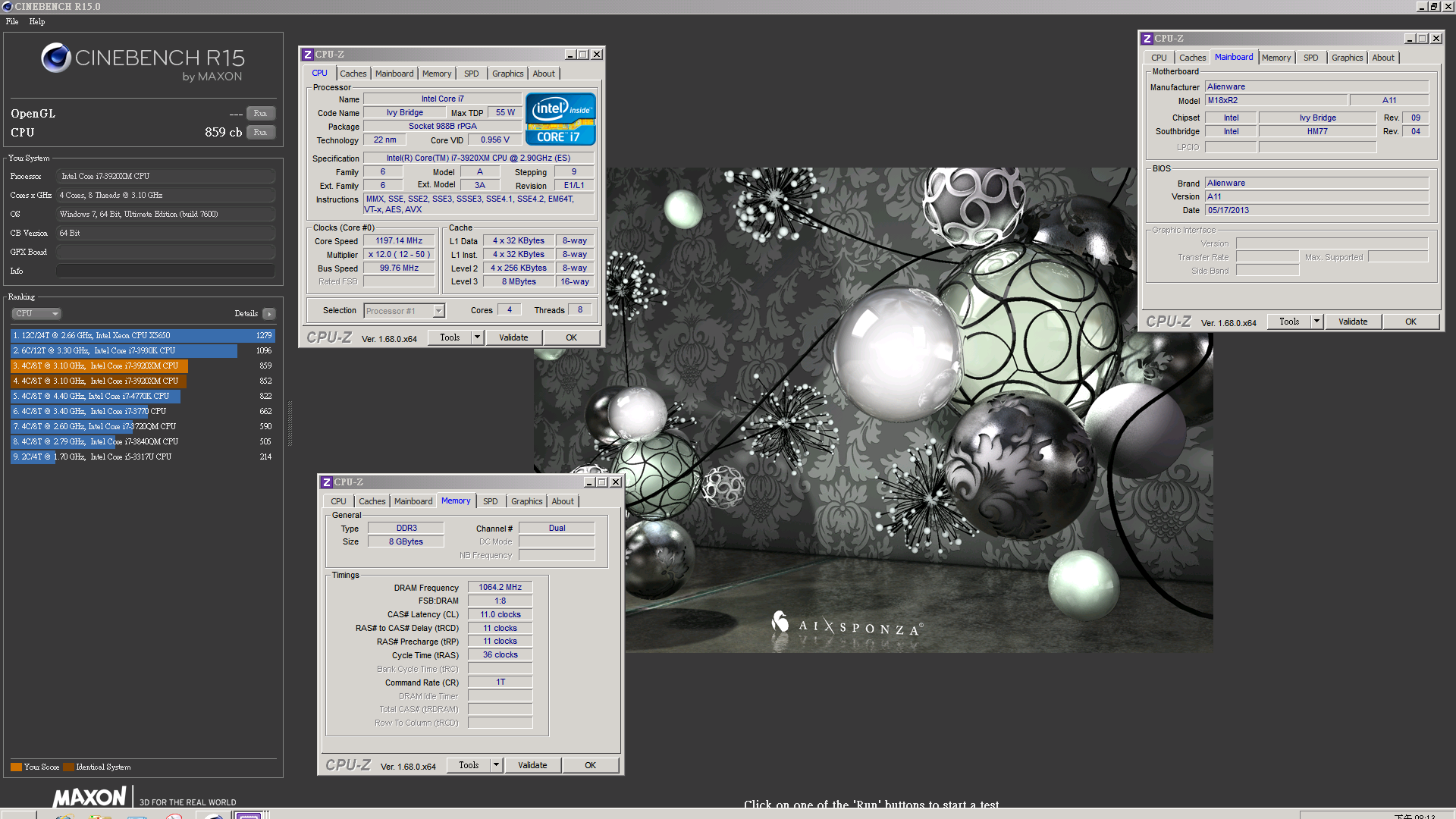
Task: Expand Tools arrow in the Mainboard CPU-Z window
Action: coord(1317,322)
